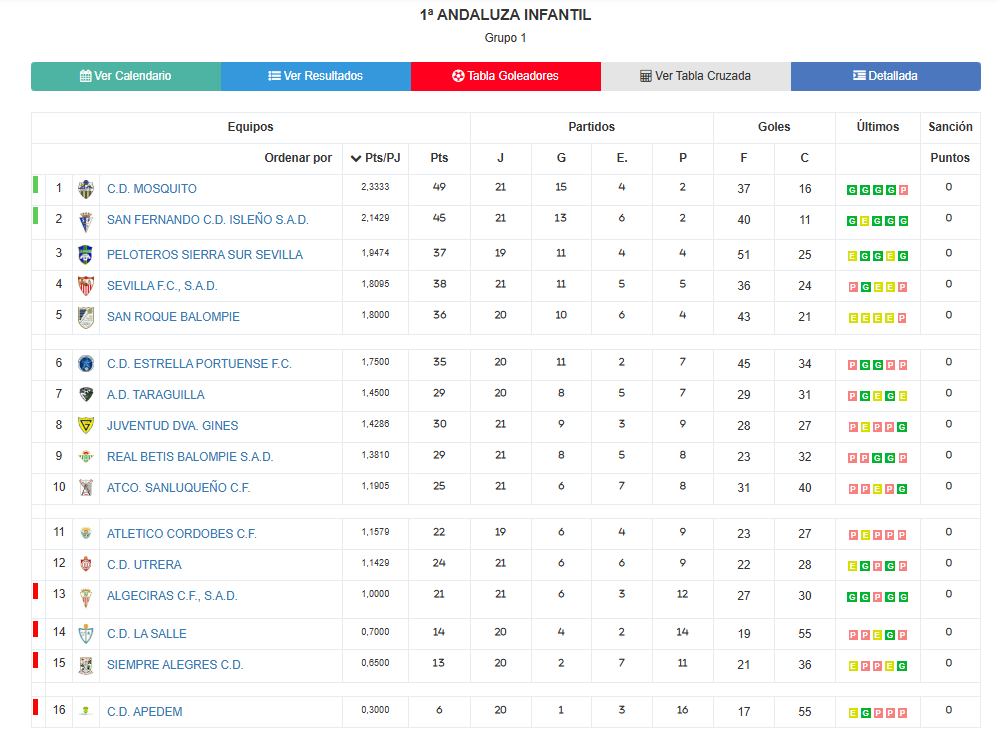
Task: Click the C.D. Utrera crest
Action: click(86, 564)
